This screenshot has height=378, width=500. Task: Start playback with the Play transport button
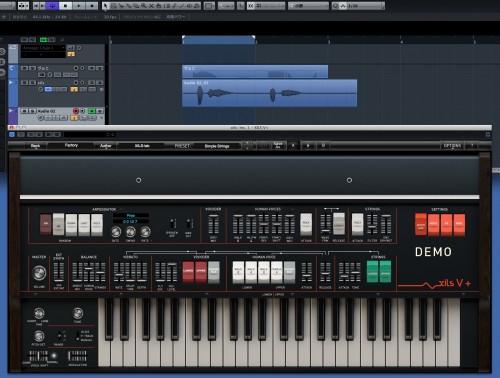tap(79, 6)
